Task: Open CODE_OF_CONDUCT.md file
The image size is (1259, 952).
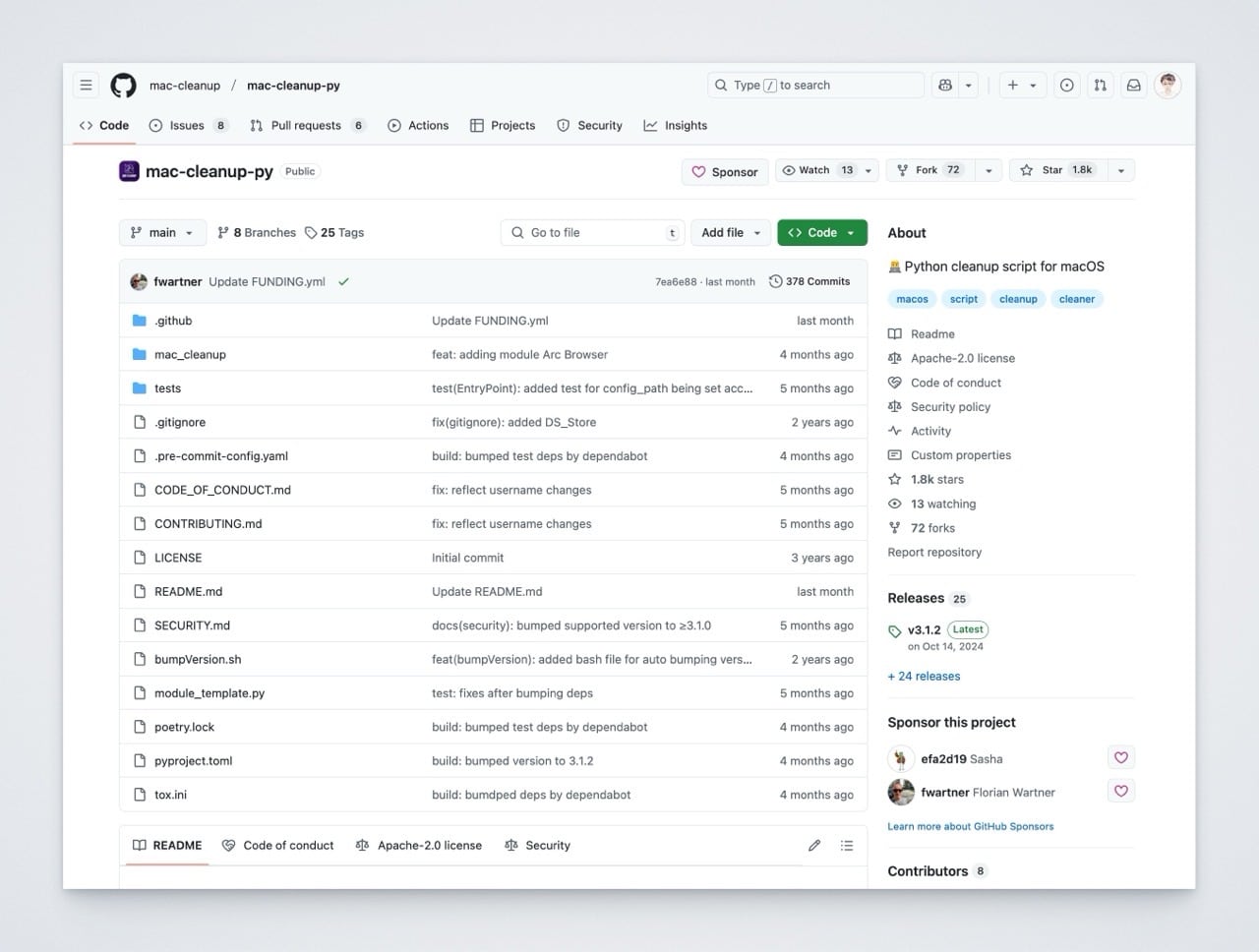Action: [x=222, y=490]
